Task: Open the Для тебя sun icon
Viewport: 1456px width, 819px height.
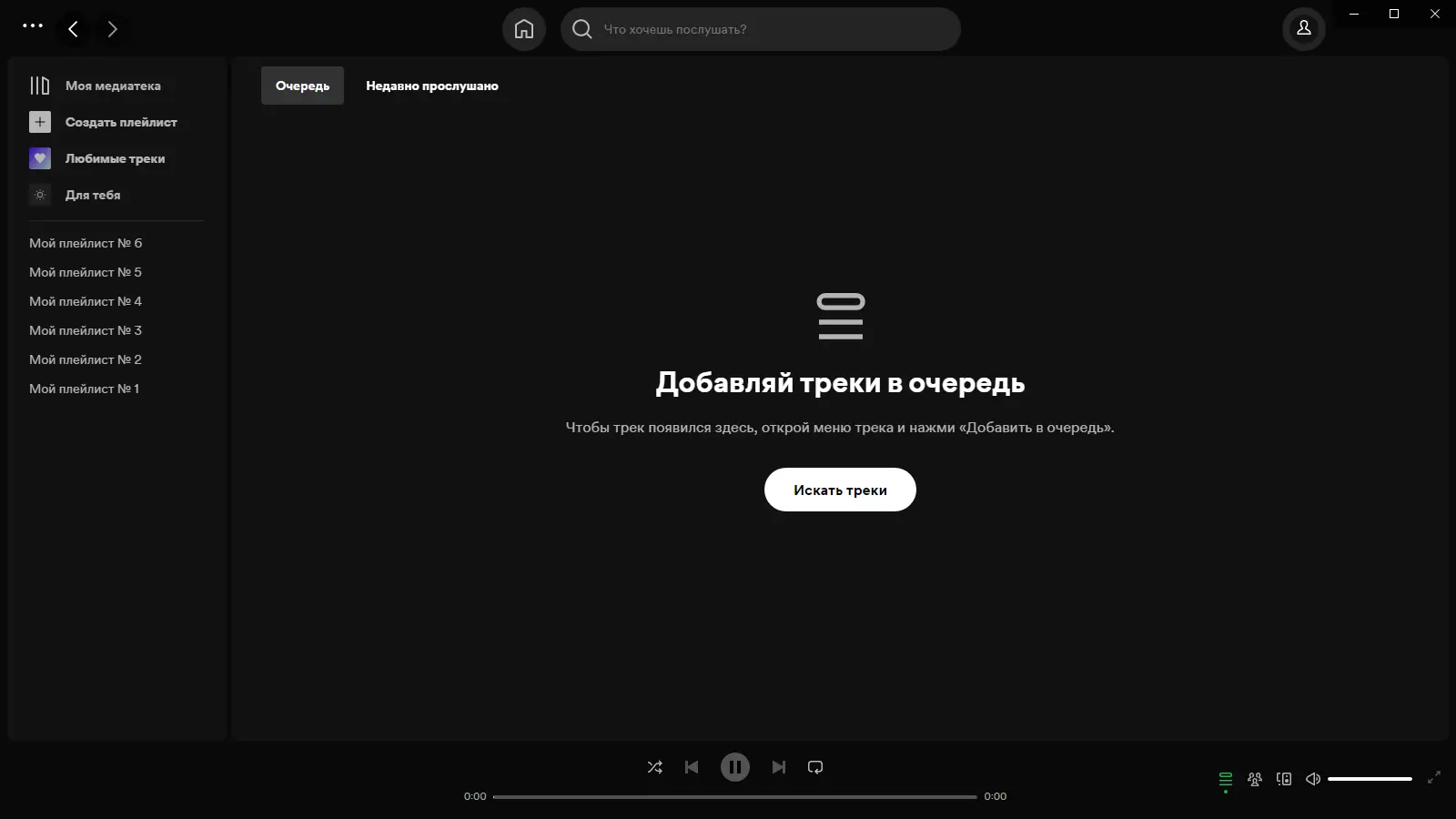Action: 40,195
